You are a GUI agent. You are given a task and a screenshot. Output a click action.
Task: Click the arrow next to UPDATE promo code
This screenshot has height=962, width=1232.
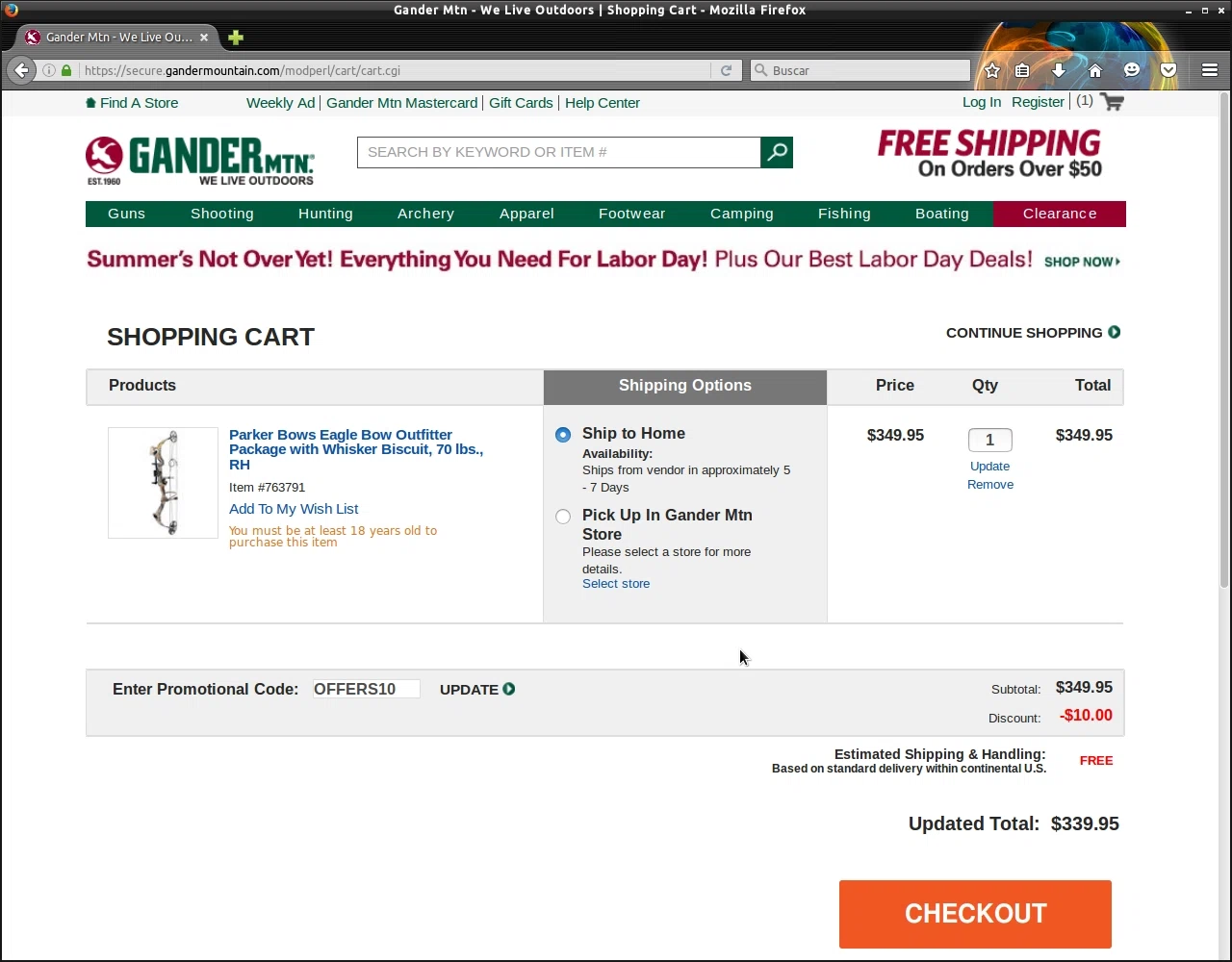click(509, 689)
